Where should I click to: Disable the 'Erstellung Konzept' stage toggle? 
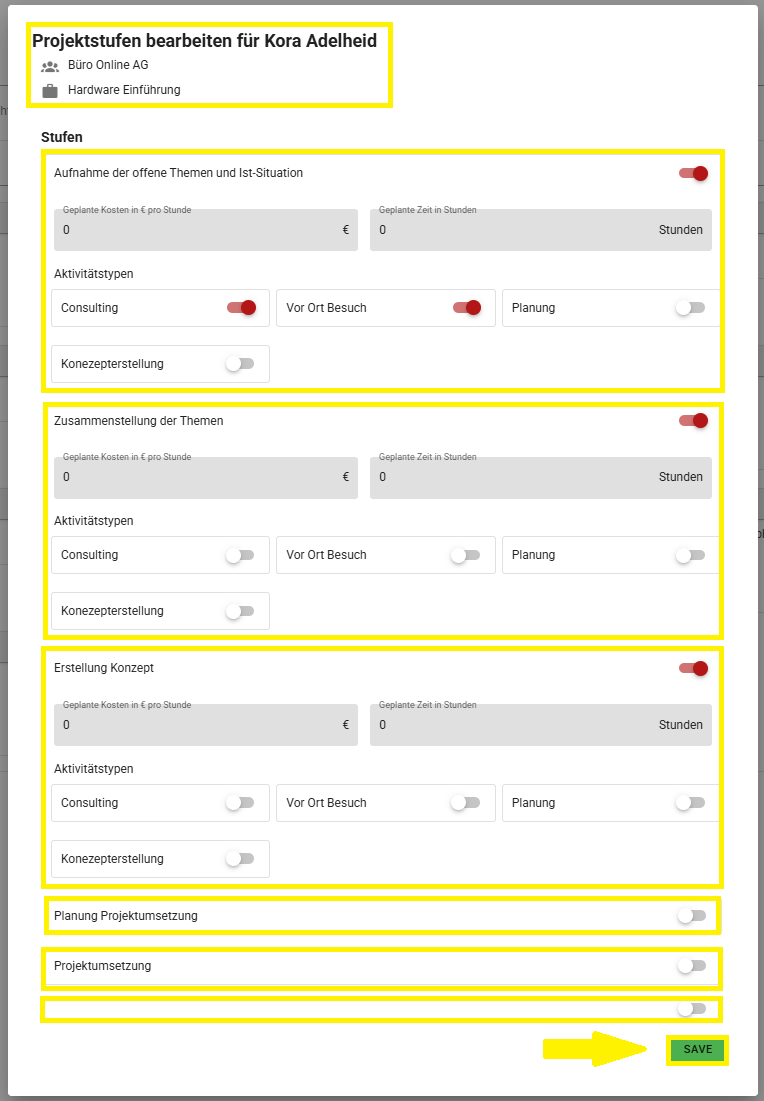click(x=693, y=668)
